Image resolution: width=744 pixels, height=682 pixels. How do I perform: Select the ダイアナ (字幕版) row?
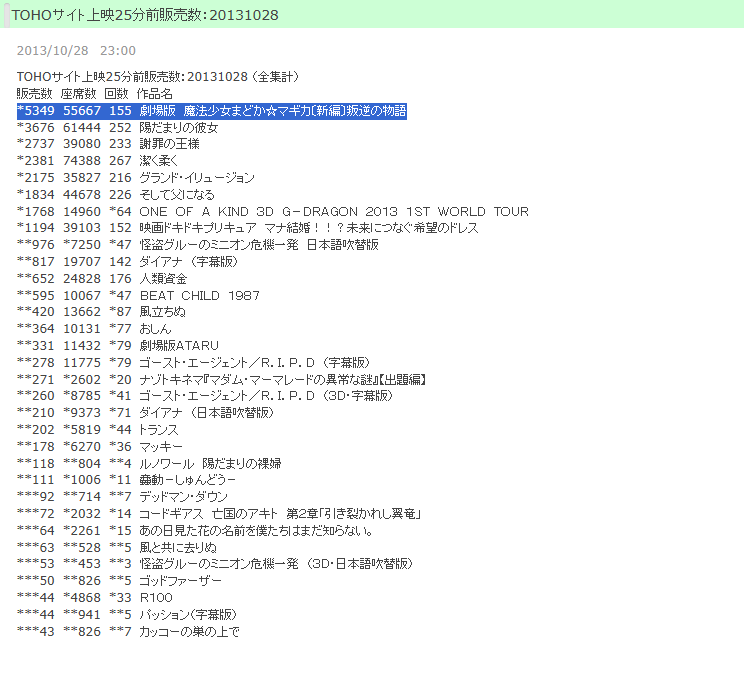click(x=127, y=262)
